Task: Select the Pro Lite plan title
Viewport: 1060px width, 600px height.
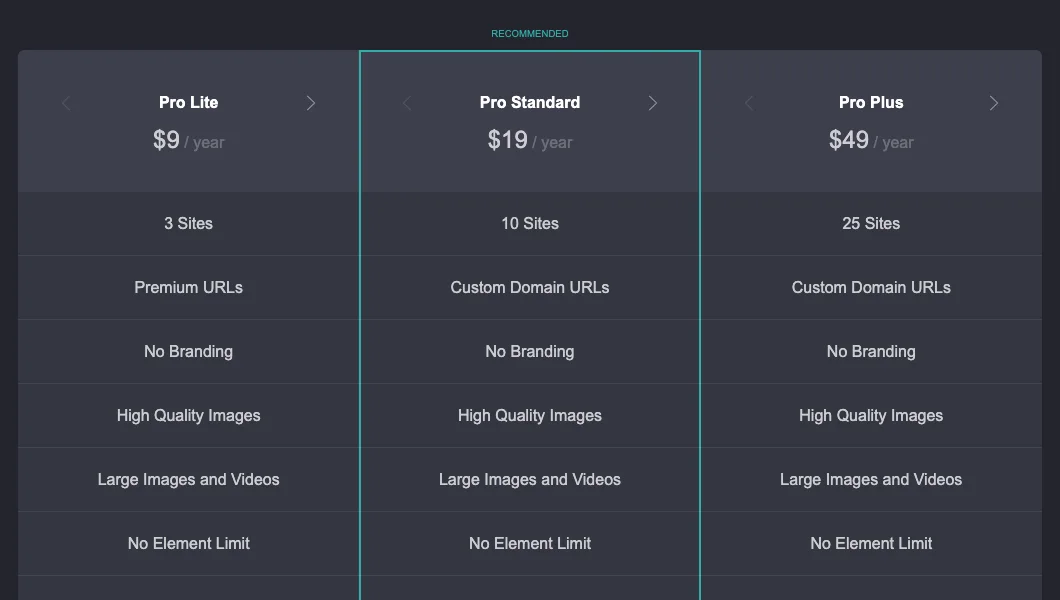Action: pyautogui.click(x=189, y=102)
